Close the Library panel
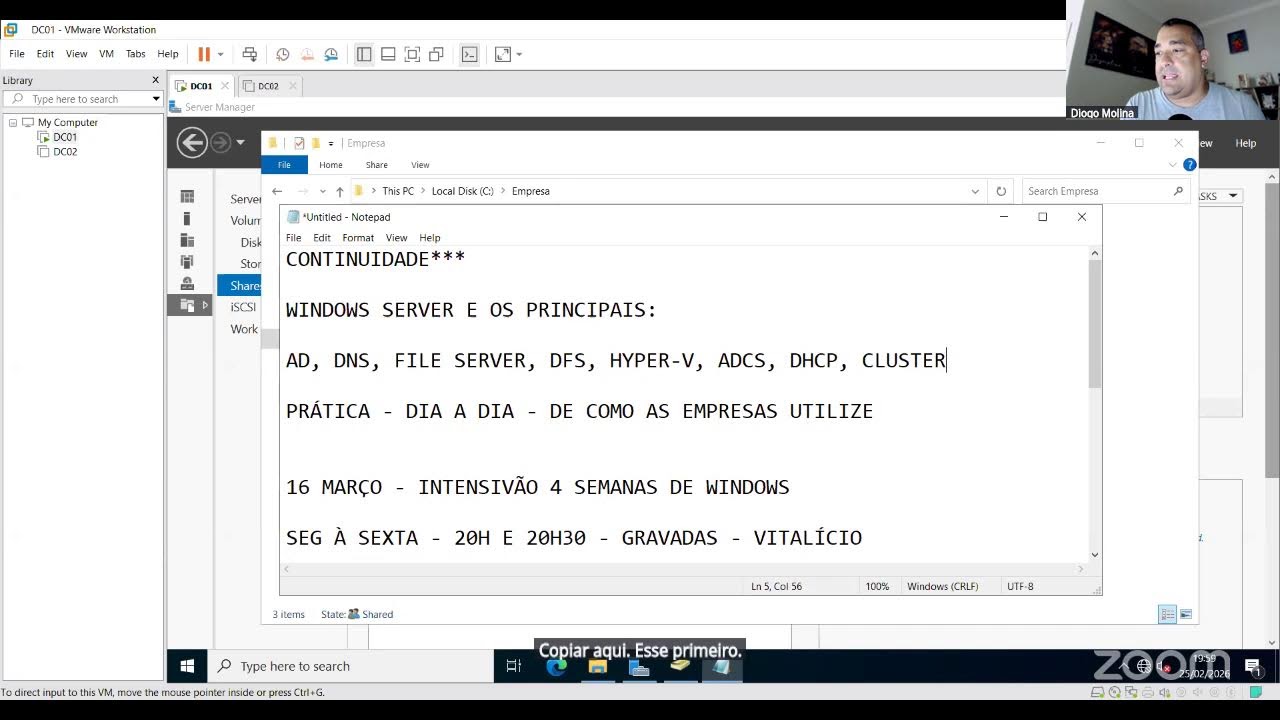 coord(155,80)
